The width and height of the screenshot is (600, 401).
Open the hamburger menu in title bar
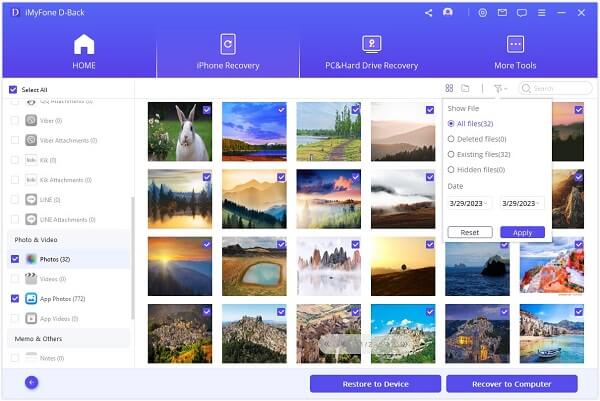point(540,13)
